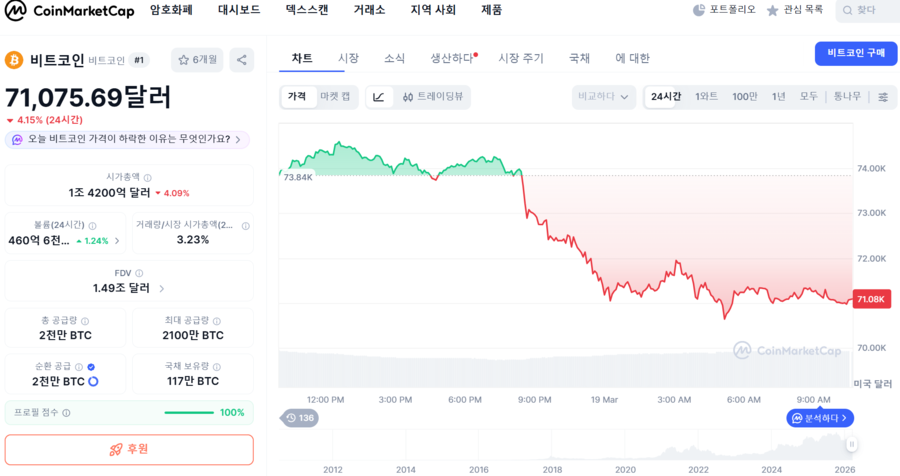Switch to line chart icon
Viewport: 900px width, 476px height.
378,97
